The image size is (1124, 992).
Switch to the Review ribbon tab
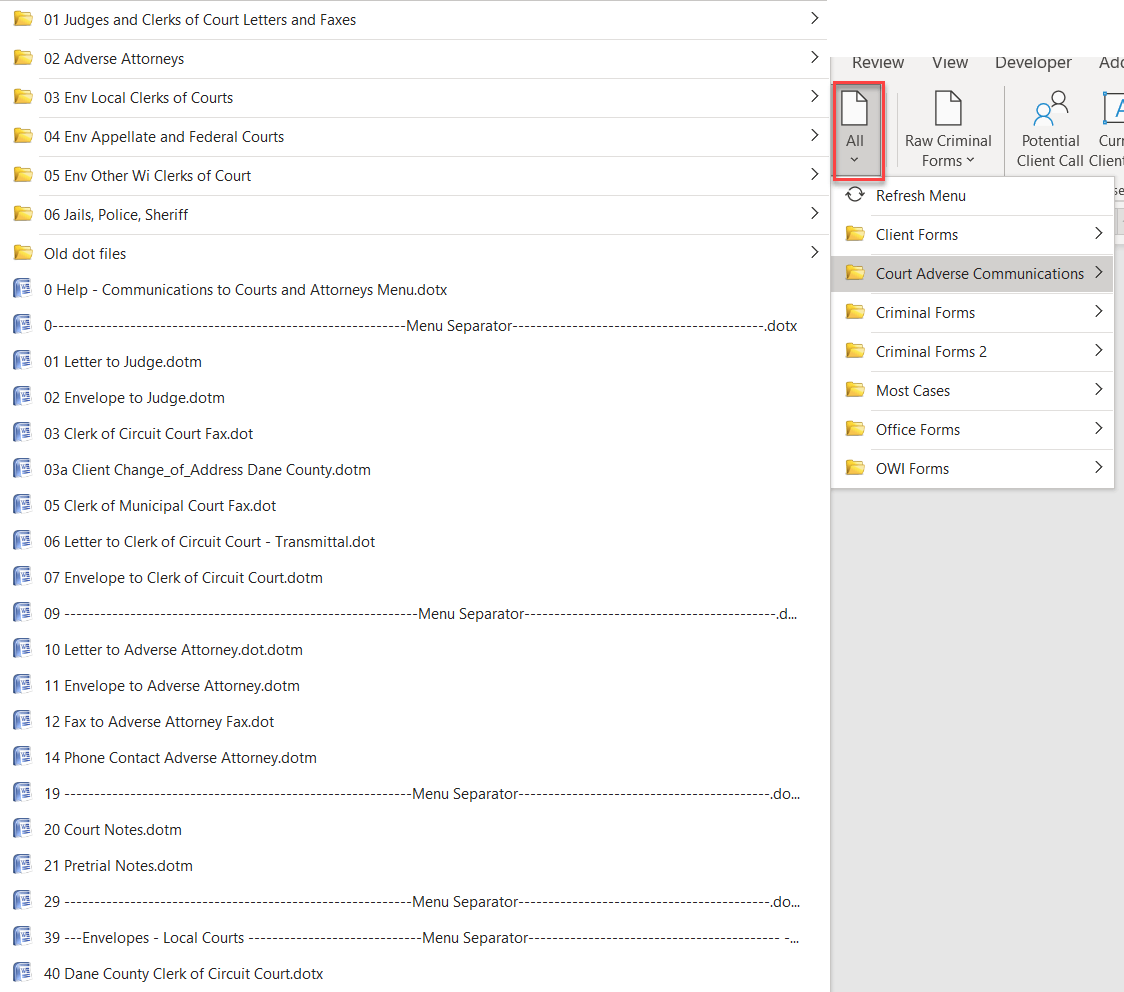[877, 62]
